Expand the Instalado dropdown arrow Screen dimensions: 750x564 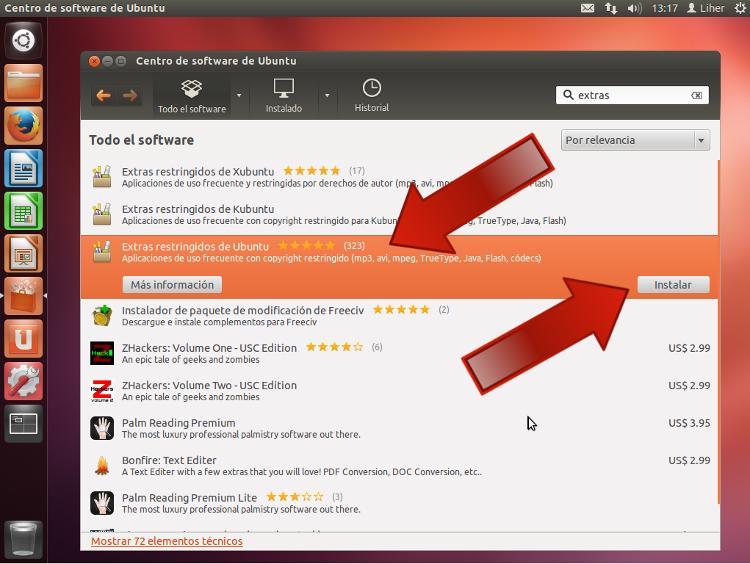click(327, 95)
